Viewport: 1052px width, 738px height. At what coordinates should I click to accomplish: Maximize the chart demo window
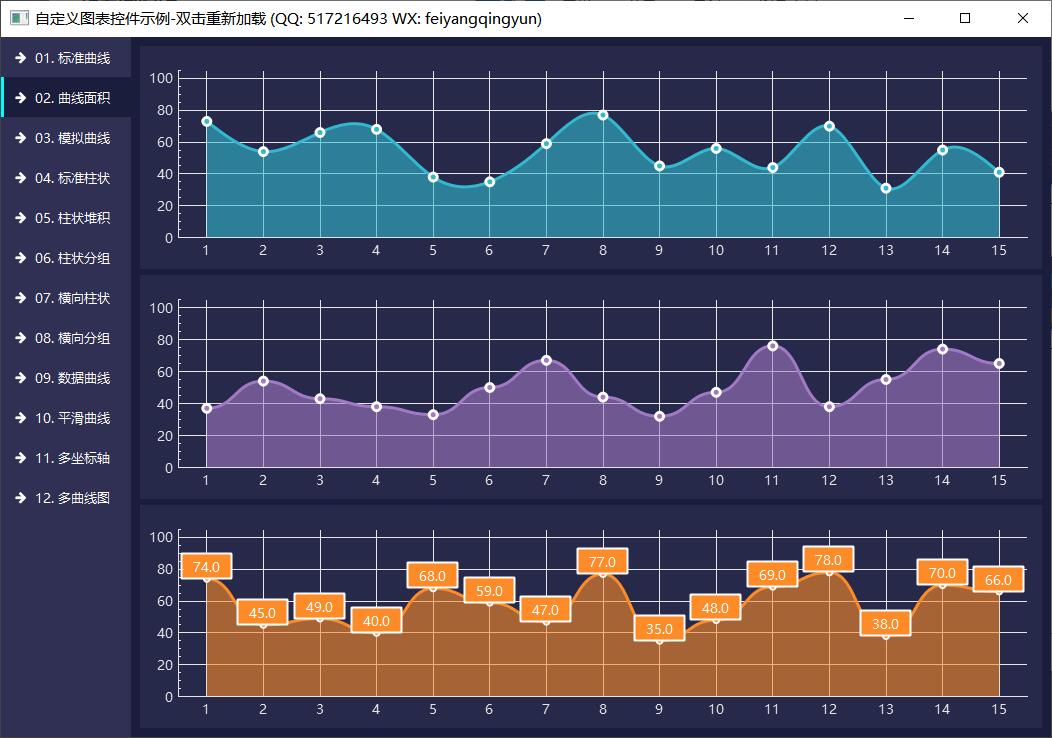(965, 18)
